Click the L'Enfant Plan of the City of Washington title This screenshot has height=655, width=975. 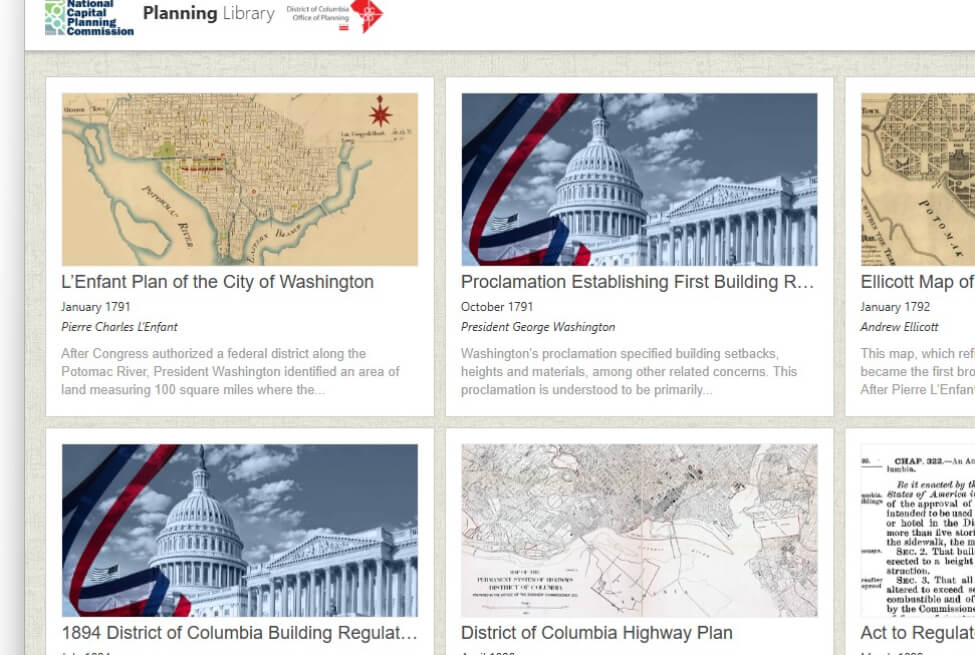pos(217,282)
